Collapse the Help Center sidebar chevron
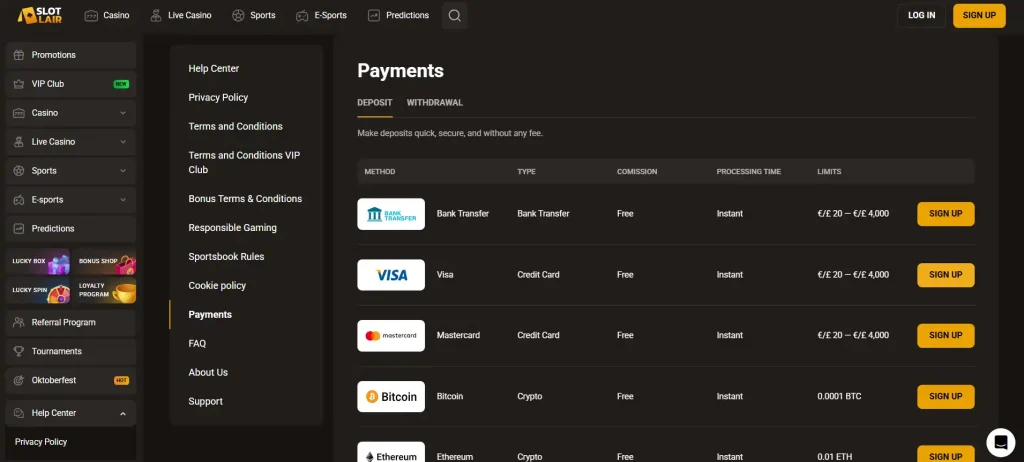The image size is (1024, 462). (123, 413)
